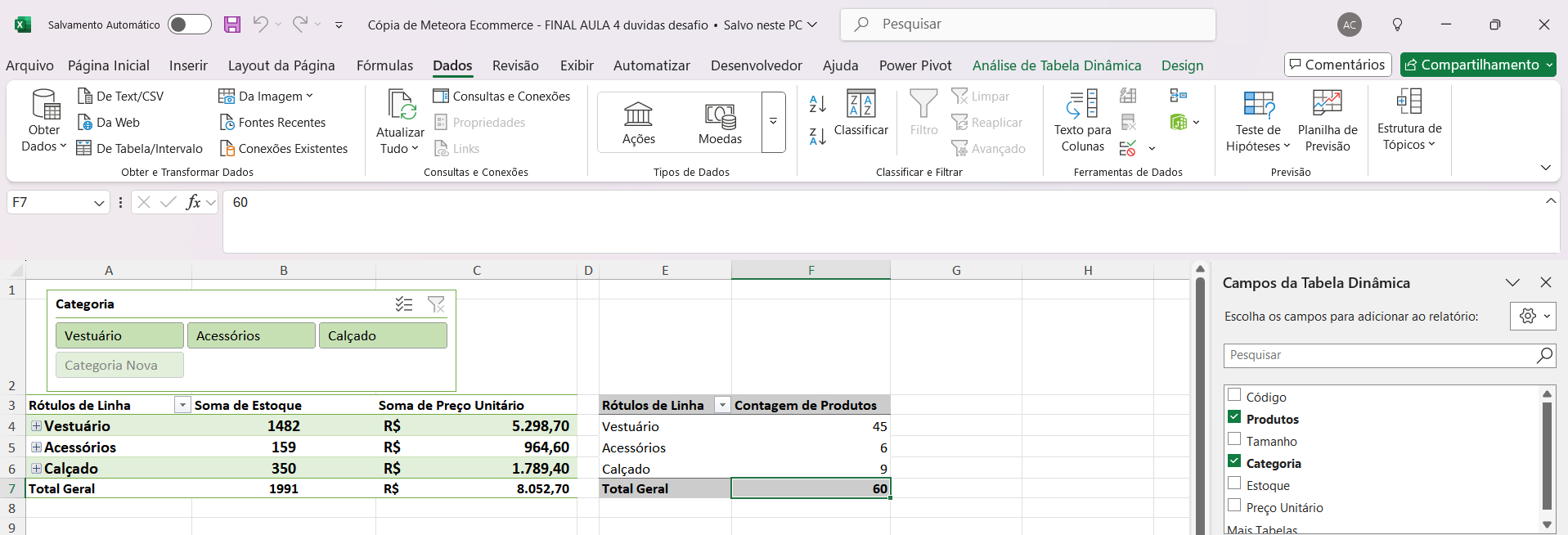Click the Save disk icon
The image size is (1568, 535).
(x=232, y=25)
